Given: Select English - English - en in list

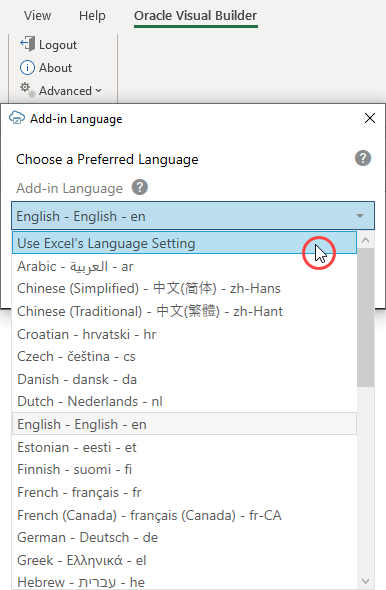Looking at the screenshot, I should (184, 424).
